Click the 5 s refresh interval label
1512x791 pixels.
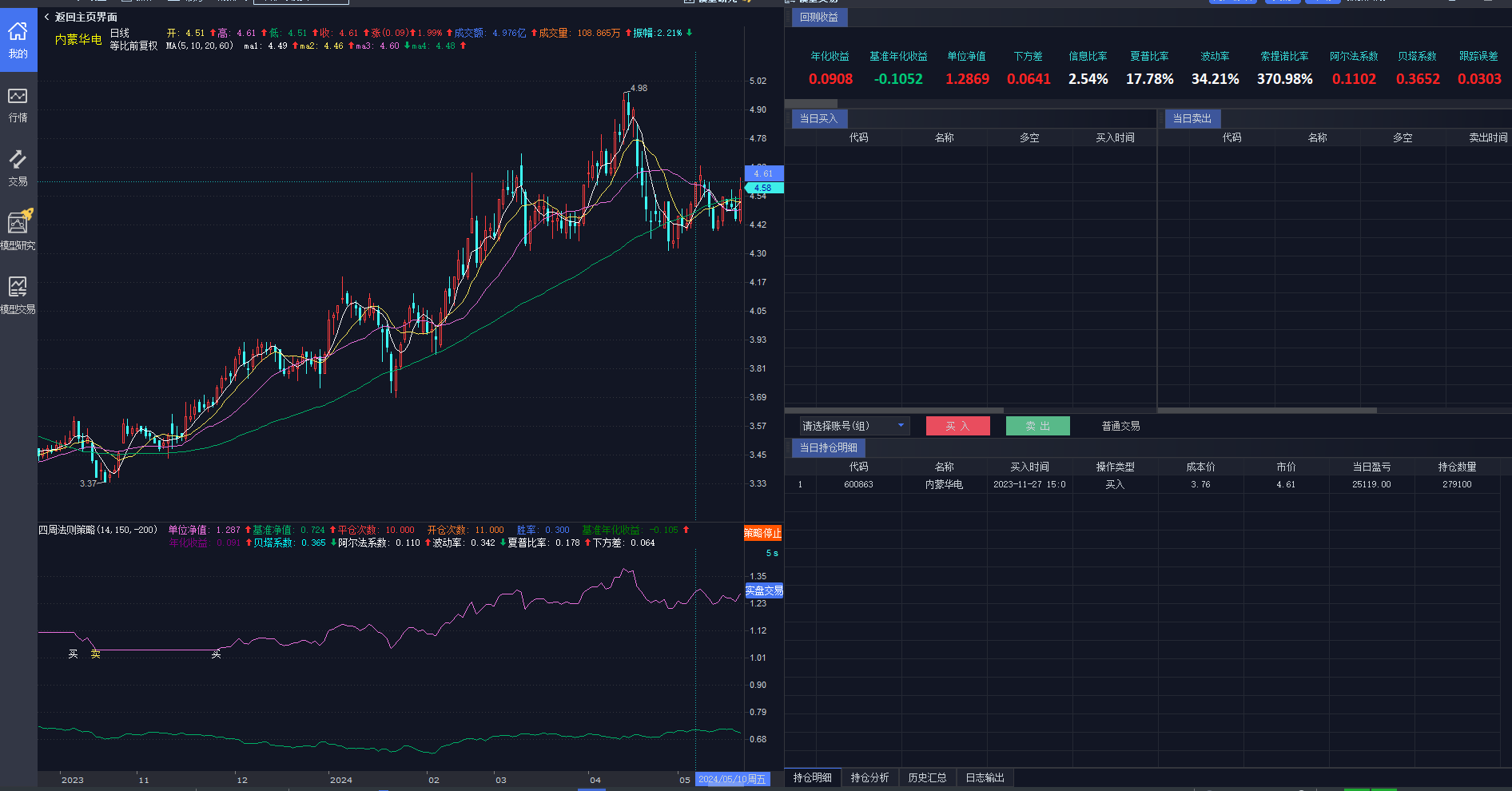[771, 553]
